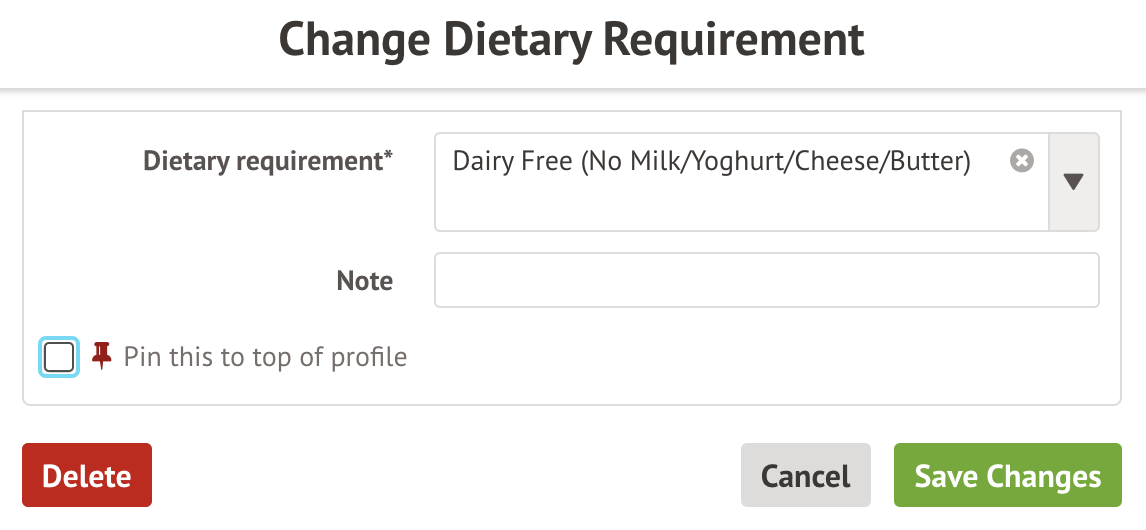
Task: Click the "Change Dietary Requirement" heading
Action: [x=572, y=40]
